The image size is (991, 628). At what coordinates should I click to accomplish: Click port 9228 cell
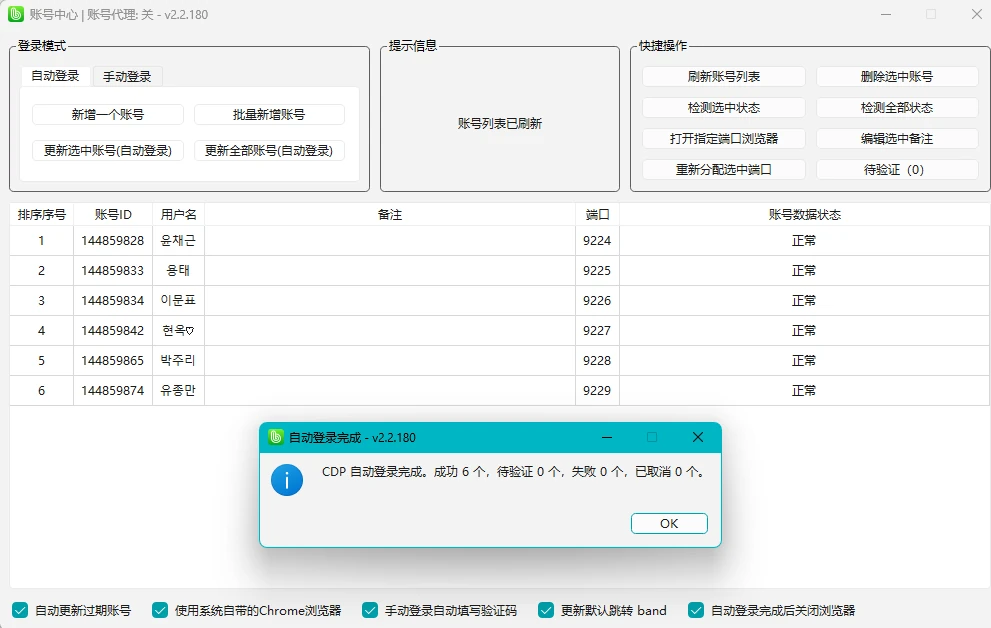pyautogui.click(x=597, y=361)
